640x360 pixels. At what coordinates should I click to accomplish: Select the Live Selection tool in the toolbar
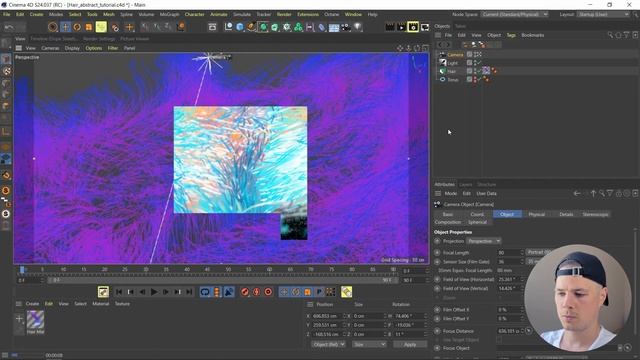click(53, 27)
